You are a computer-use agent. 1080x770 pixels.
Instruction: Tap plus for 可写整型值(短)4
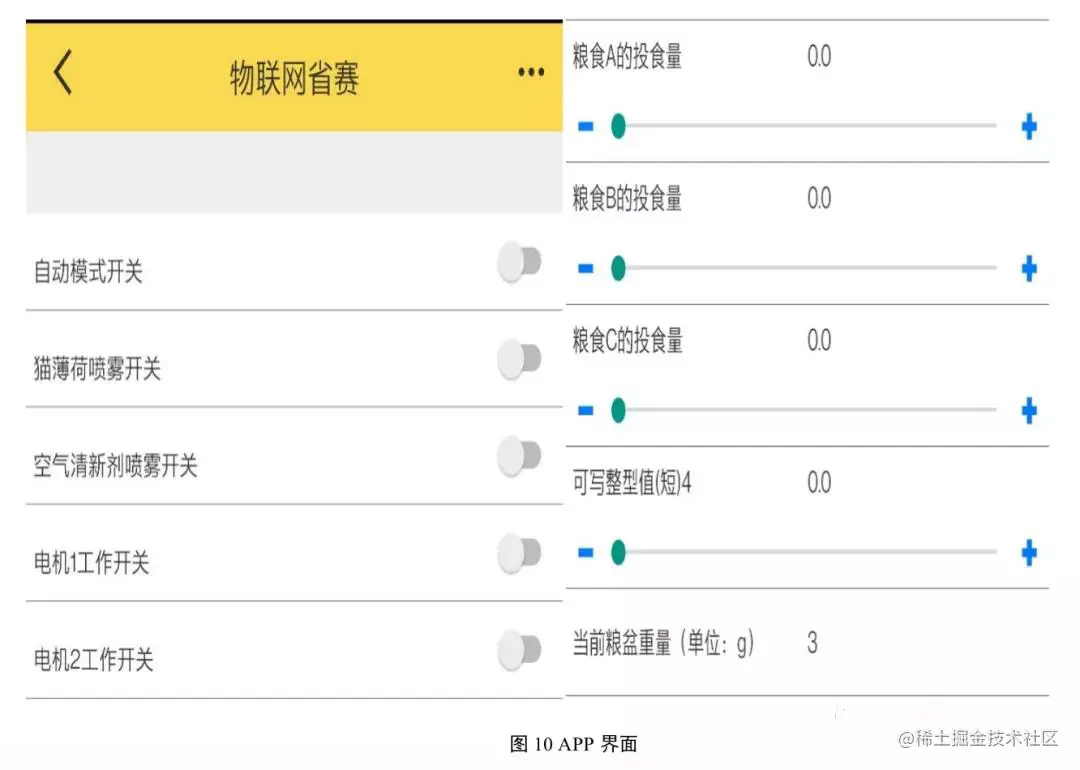(x=1029, y=552)
